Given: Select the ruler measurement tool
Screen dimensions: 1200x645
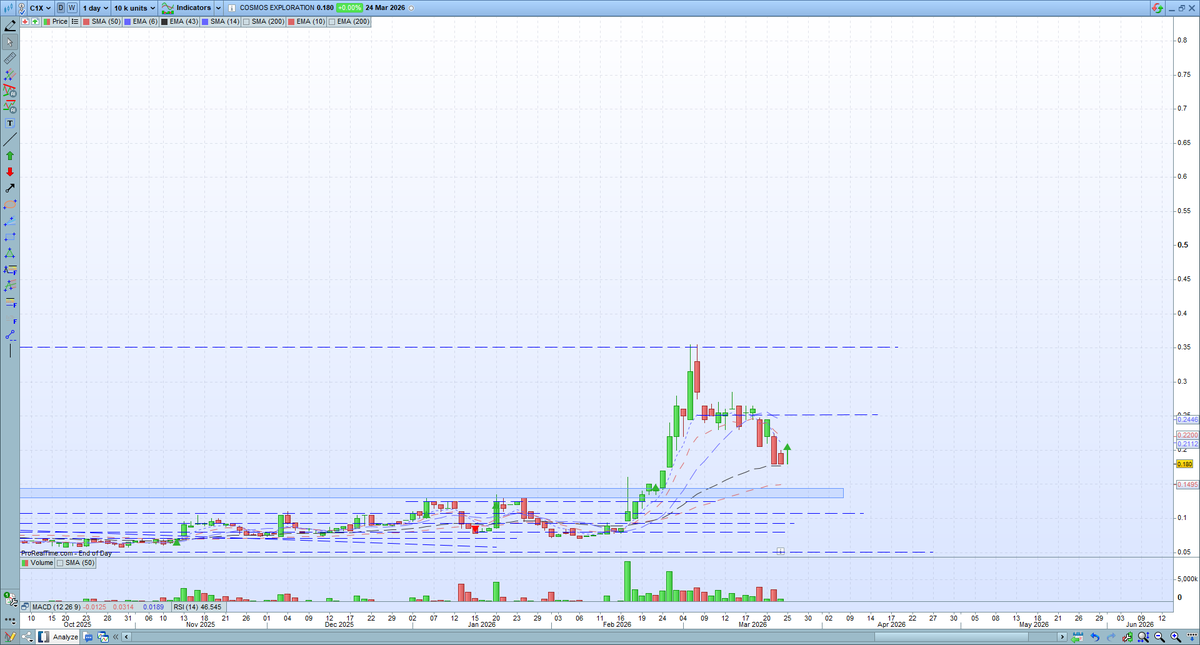Looking at the screenshot, I should tap(10, 58).
